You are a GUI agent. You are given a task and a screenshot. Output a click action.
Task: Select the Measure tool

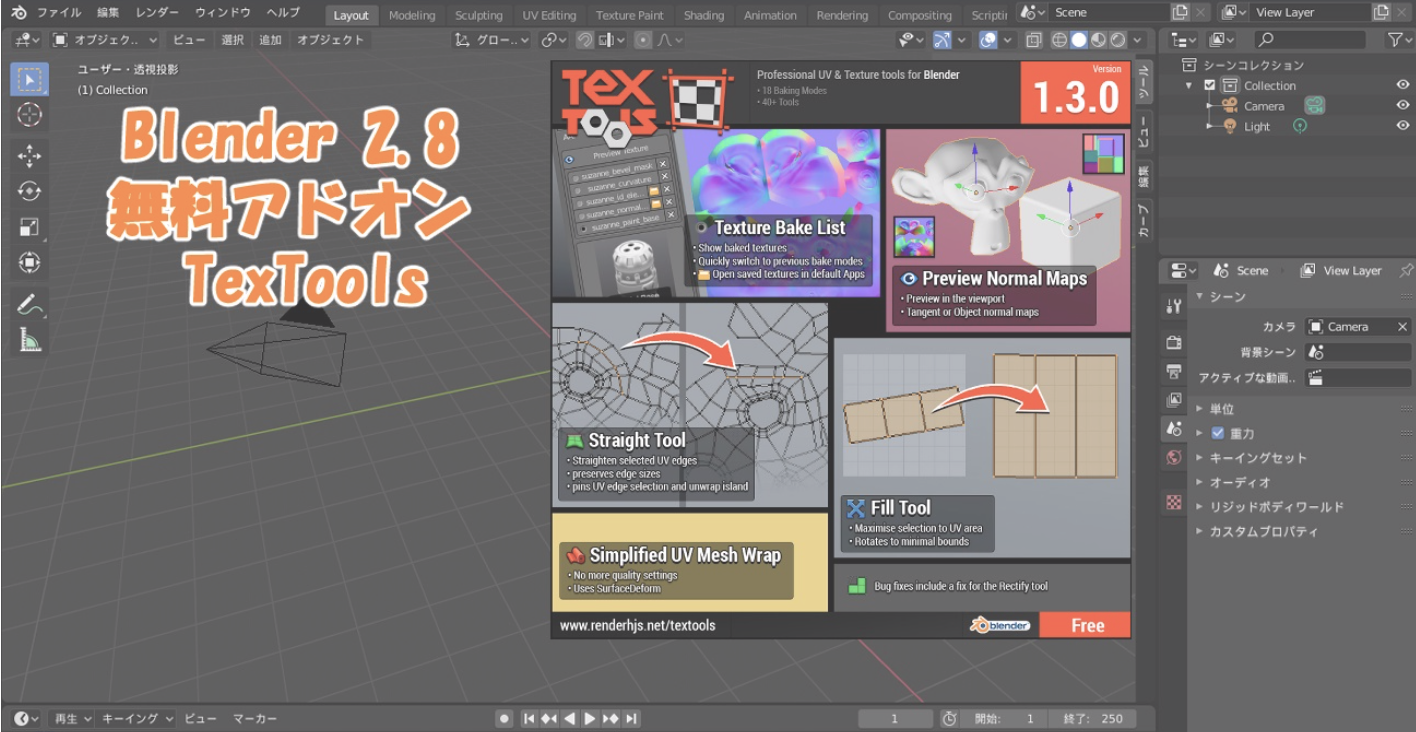tap(30, 340)
